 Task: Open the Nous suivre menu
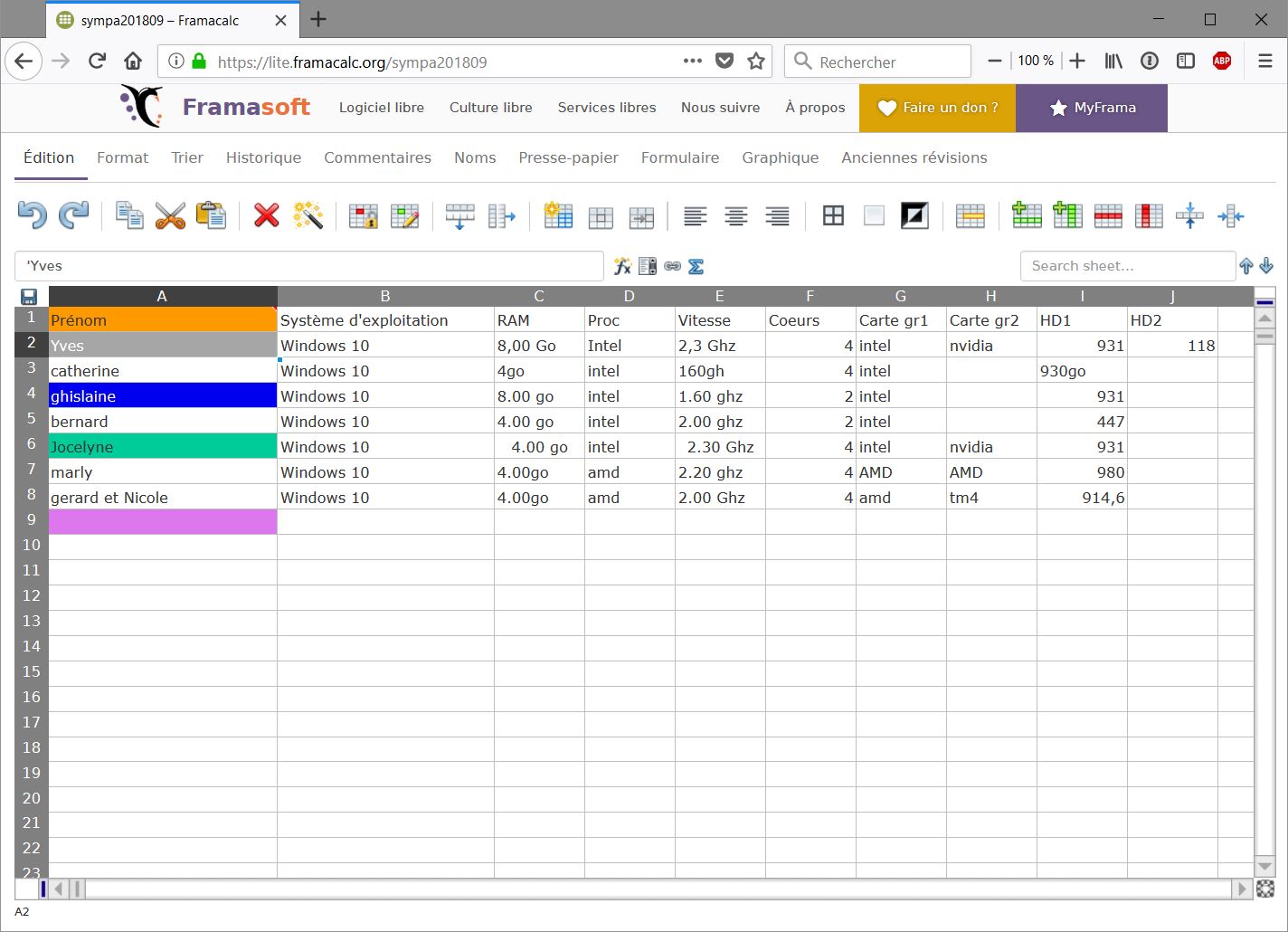[x=721, y=108]
